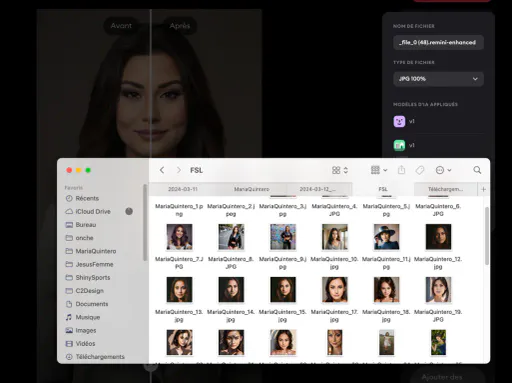Select MariaQuintero_19.JPG thumbnail

(438, 290)
